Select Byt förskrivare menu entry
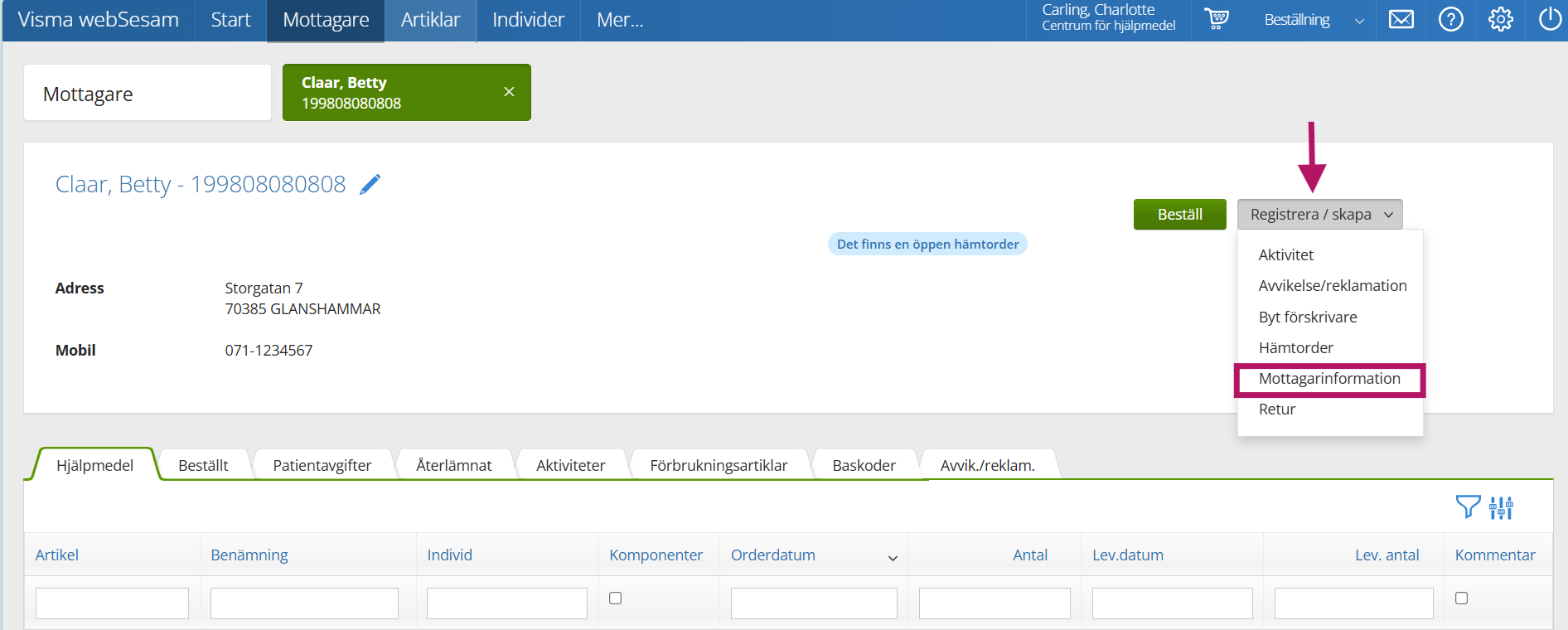The height and width of the screenshot is (630, 1568). 1308,317
